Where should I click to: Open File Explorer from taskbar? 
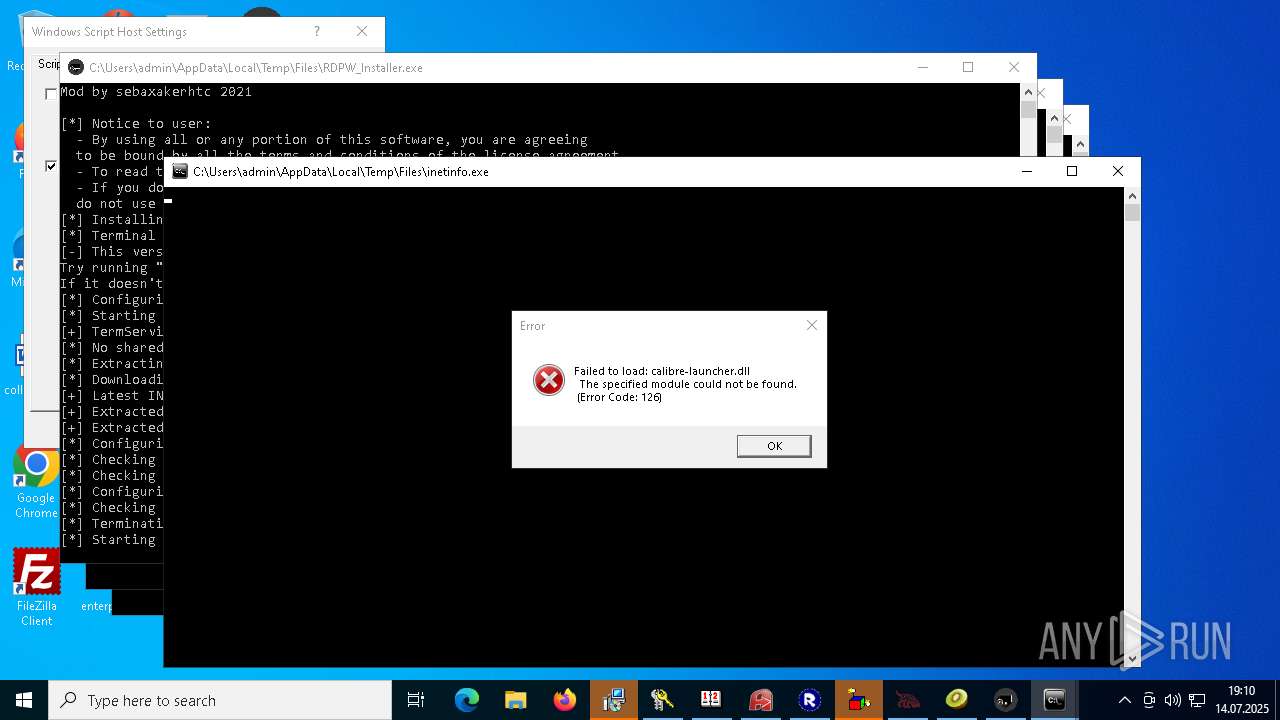tap(516, 700)
